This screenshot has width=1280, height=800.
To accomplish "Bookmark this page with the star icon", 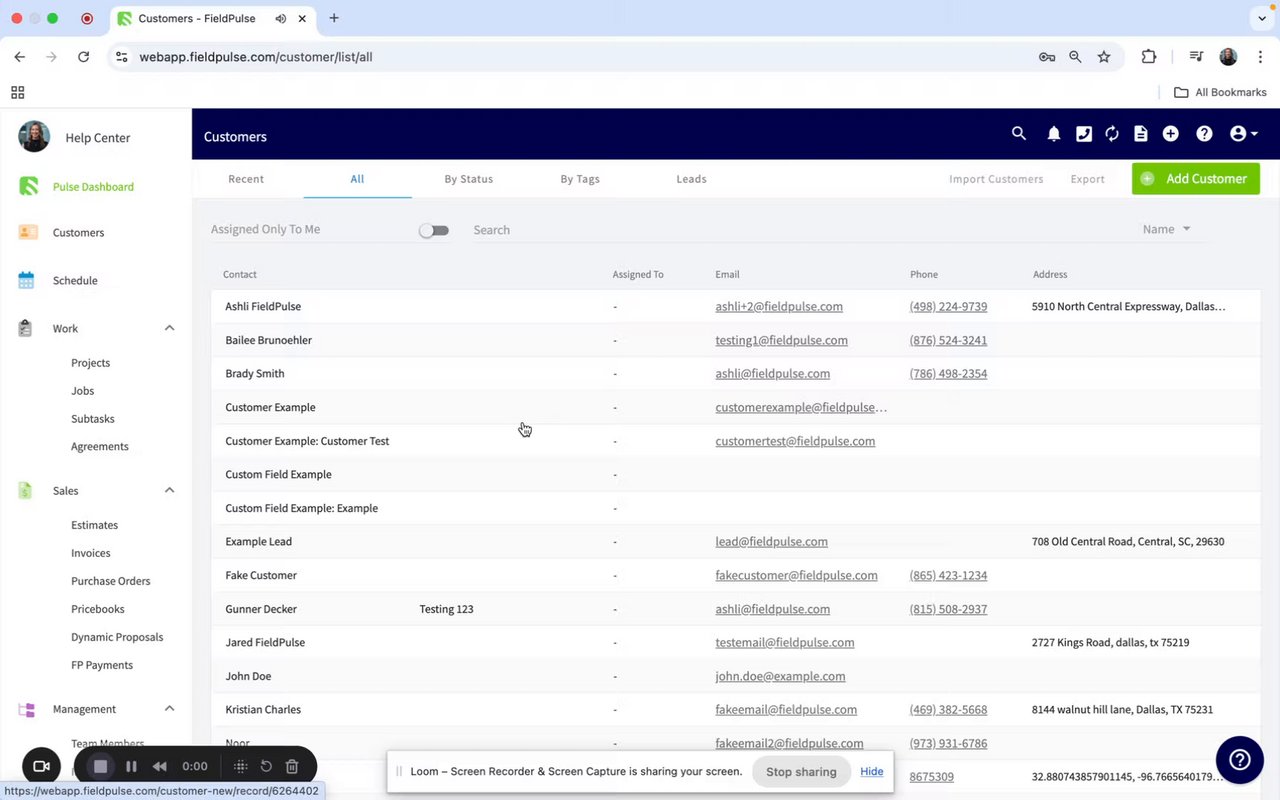I will 1104,57.
